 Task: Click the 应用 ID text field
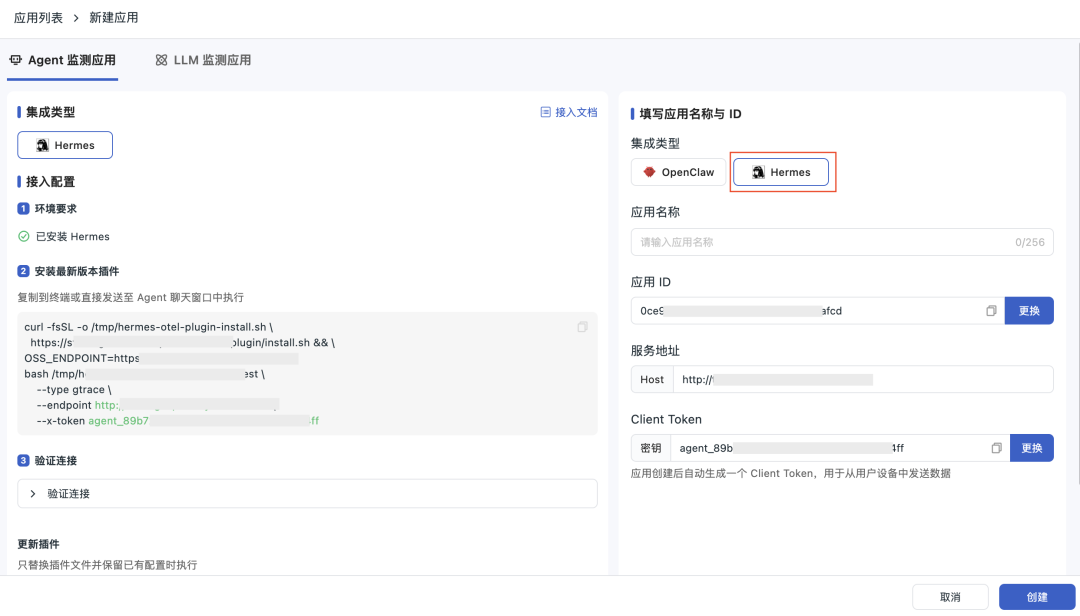(x=818, y=311)
